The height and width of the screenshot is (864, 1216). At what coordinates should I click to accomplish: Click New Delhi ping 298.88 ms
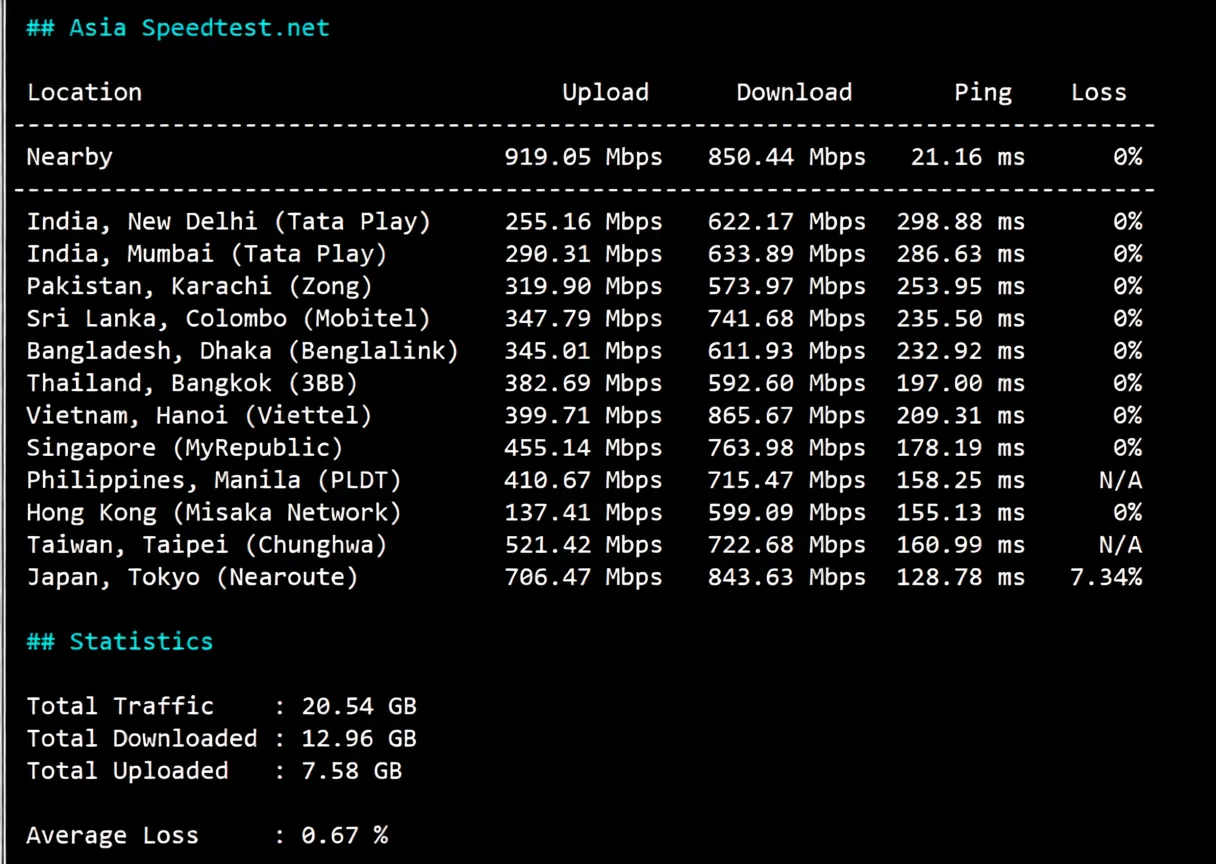(x=961, y=222)
